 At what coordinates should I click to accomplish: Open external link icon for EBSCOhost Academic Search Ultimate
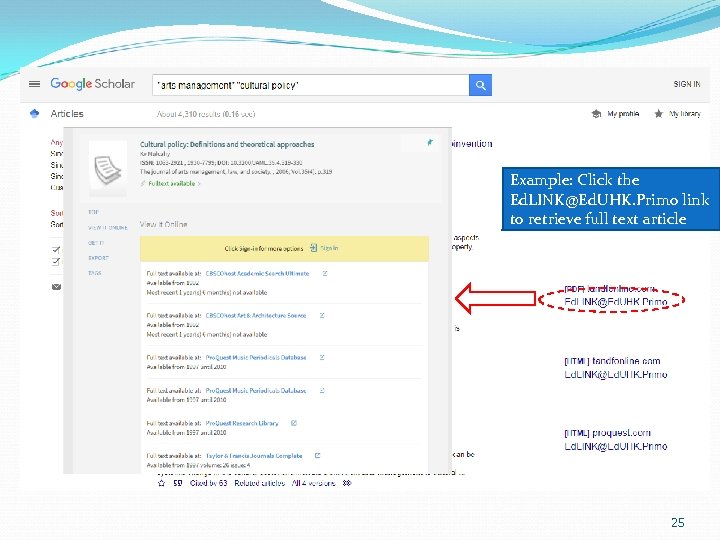[325, 274]
